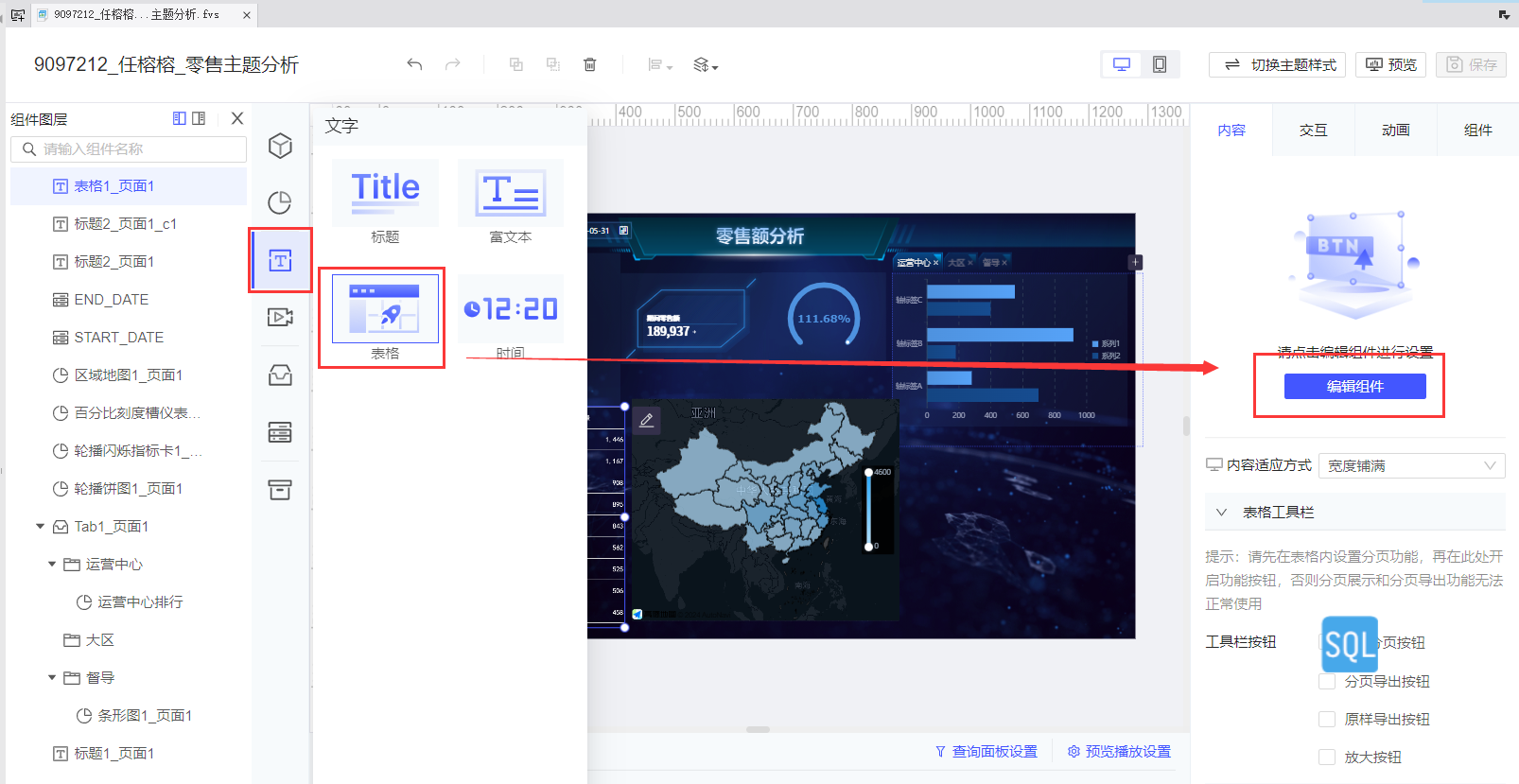1519x784 pixels.
Task: Open the alignment options dropdown
Action: 660,64
